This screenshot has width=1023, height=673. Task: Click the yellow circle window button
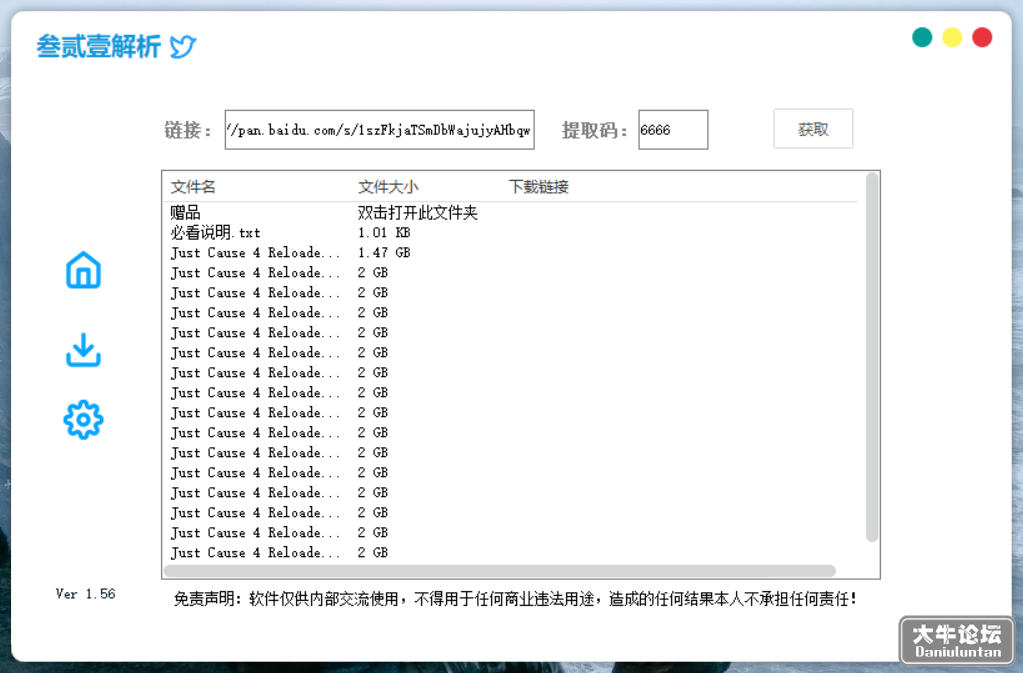click(952, 37)
